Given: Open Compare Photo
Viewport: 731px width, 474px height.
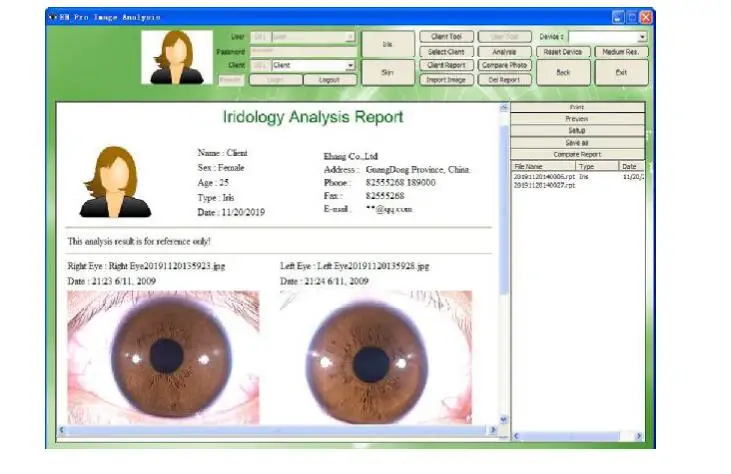Looking at the screenshot, I should click(504, 65).
